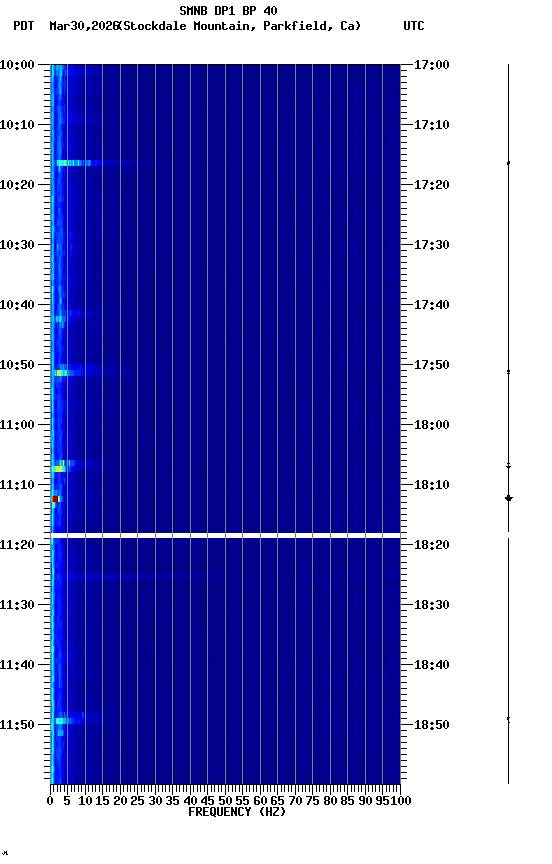Click the 11:10 PDT time label

tap(17, 485)
